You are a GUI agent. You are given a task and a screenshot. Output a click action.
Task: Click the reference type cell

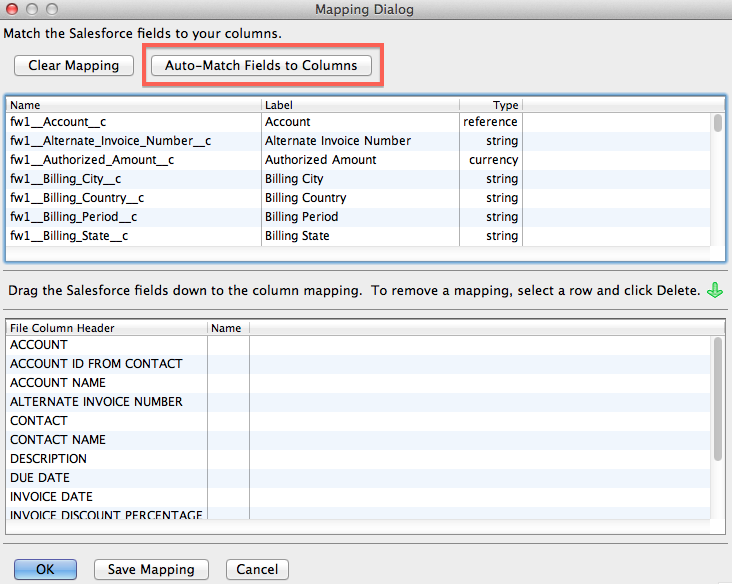click(490, 122)
